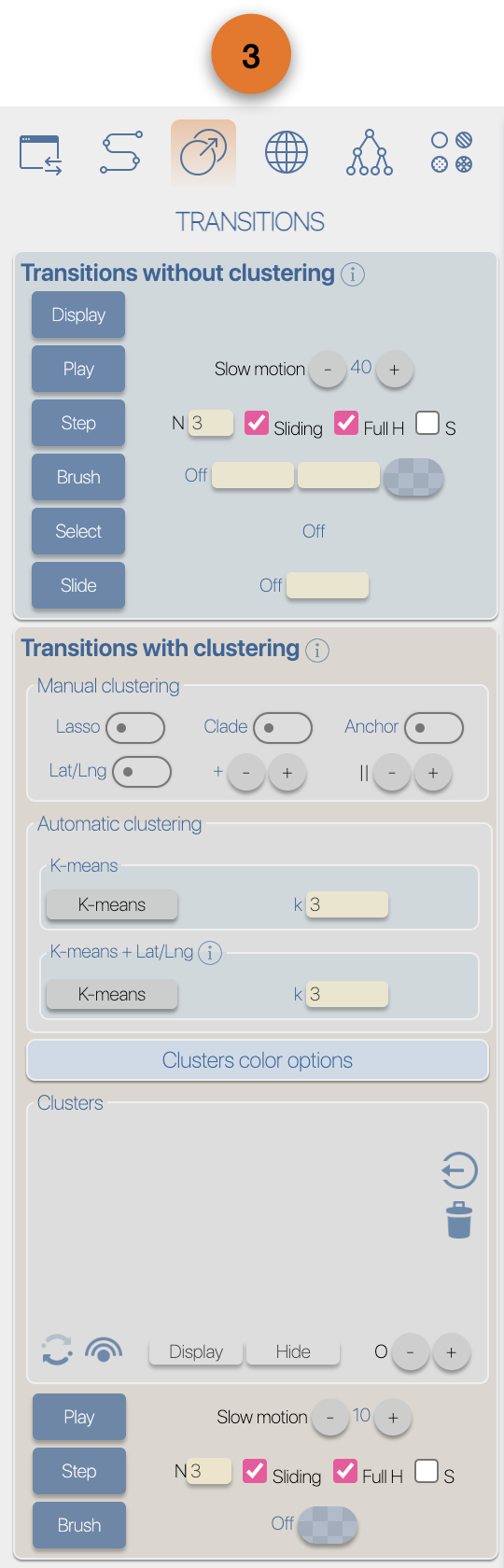Click the first K-means k input field

pyautogui.click(x=347, y=904)
